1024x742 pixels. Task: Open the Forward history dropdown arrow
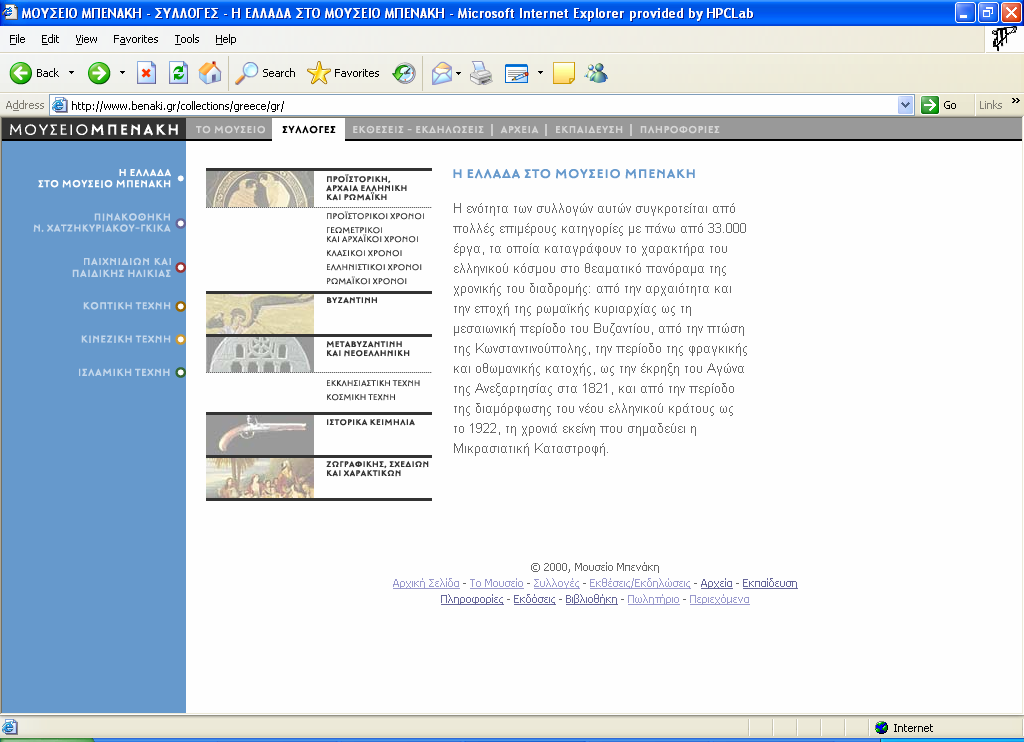click(x=122, y=73)
